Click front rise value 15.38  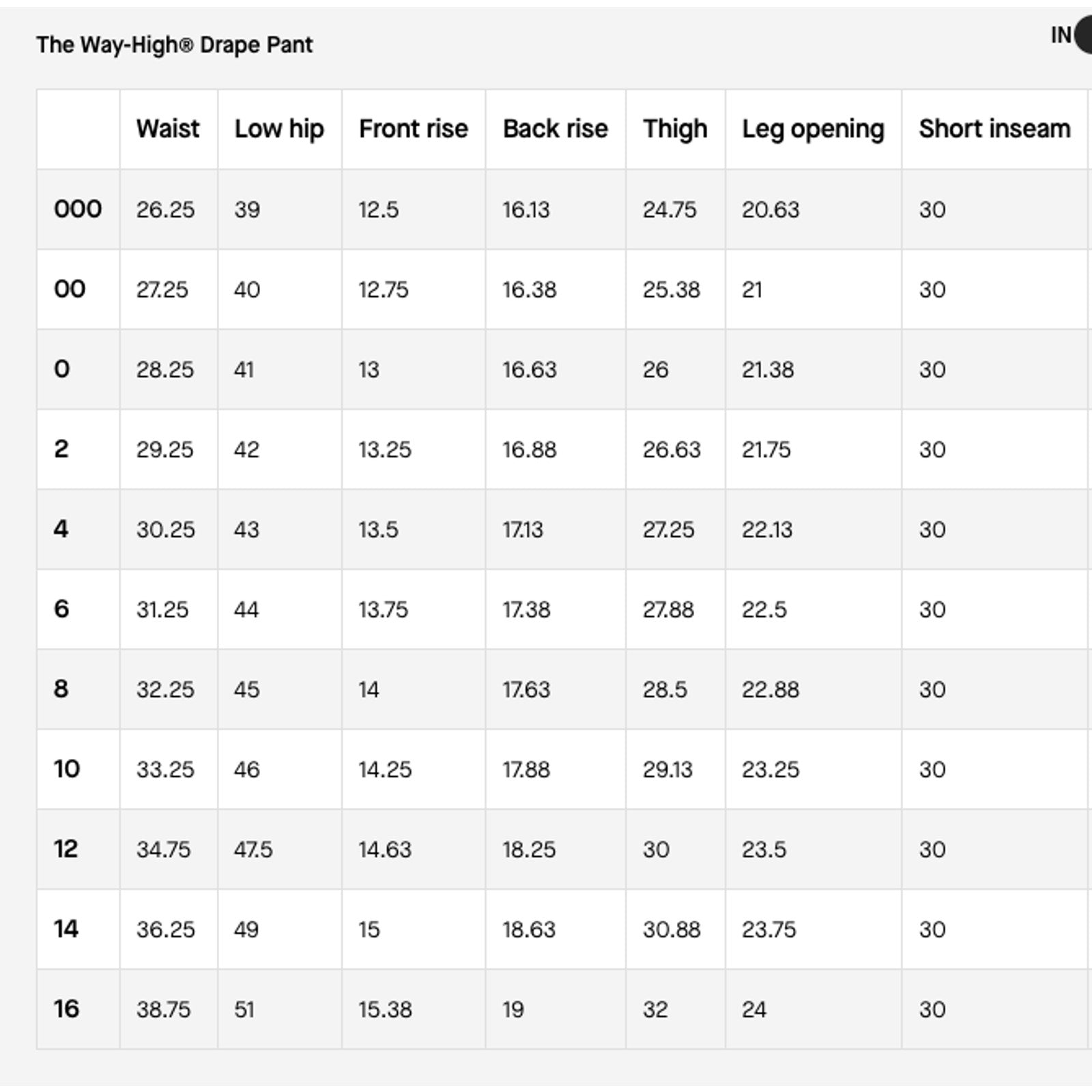click(x=385, y=1009)
